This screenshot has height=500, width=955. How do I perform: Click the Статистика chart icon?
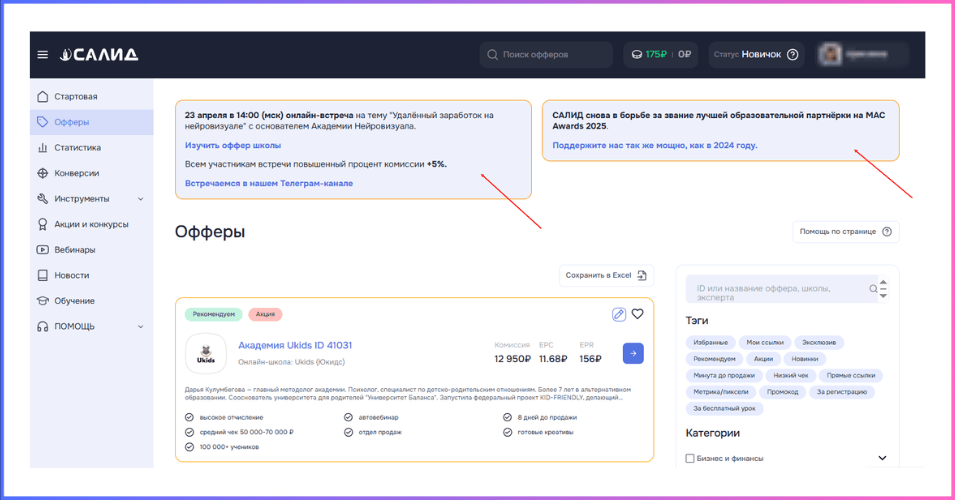click(43, 147)
